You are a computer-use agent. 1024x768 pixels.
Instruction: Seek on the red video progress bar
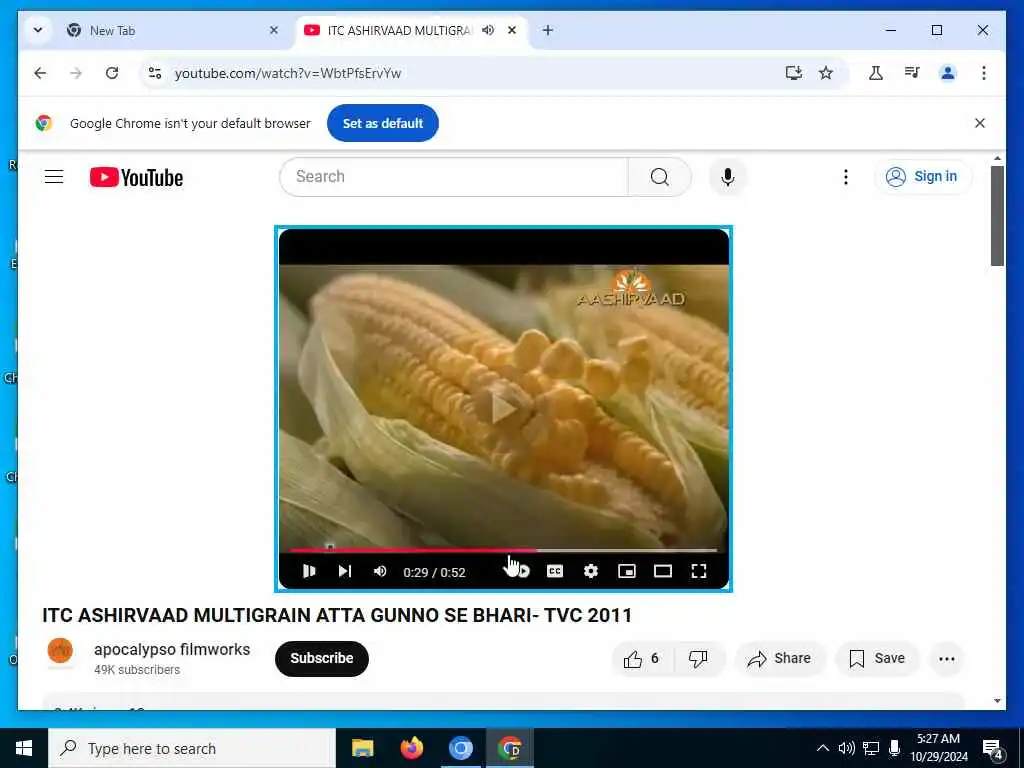click(x=504, y=551)
